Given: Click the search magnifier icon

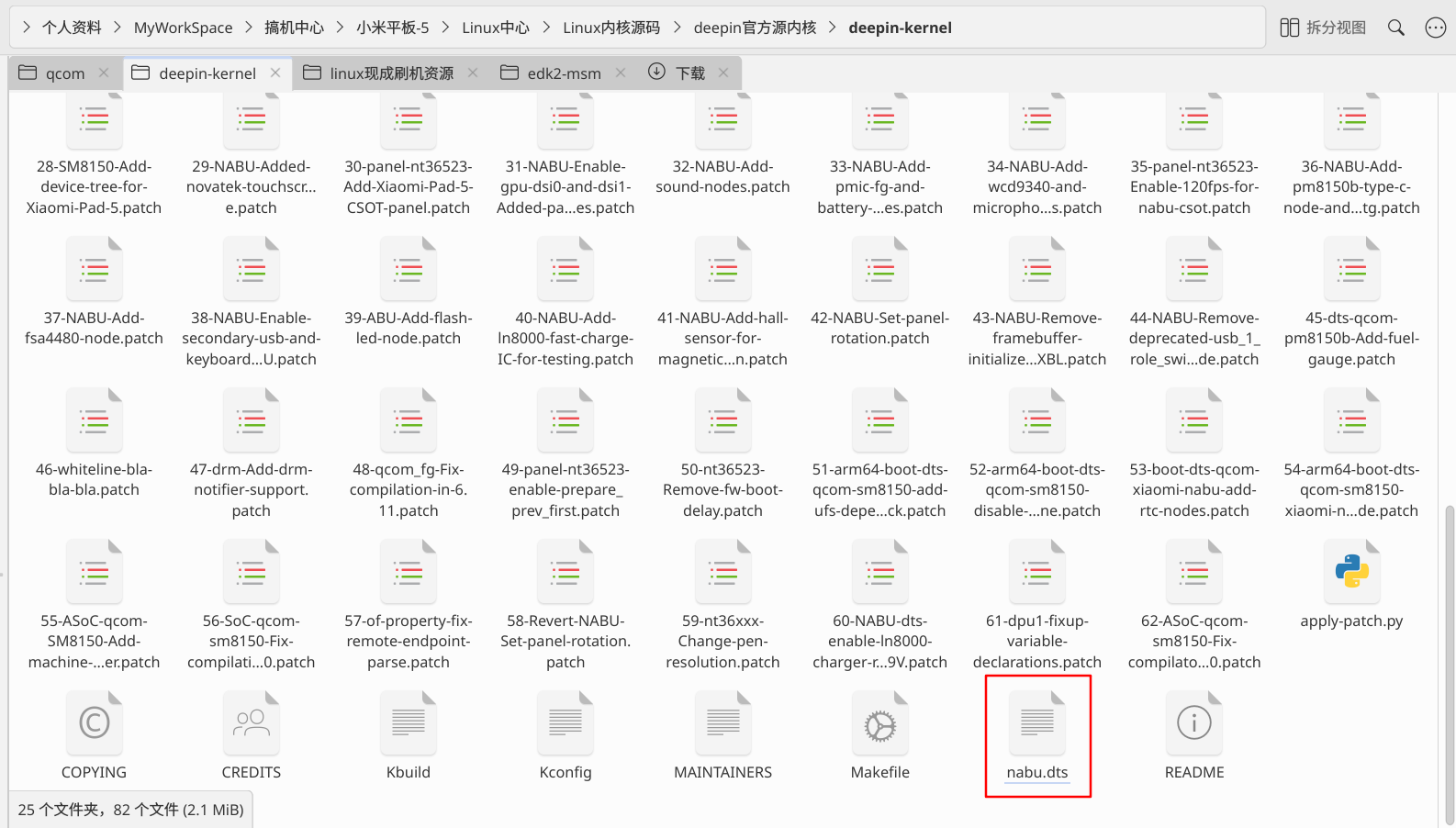Looking at the screenshot, I should coord(1396,28).
